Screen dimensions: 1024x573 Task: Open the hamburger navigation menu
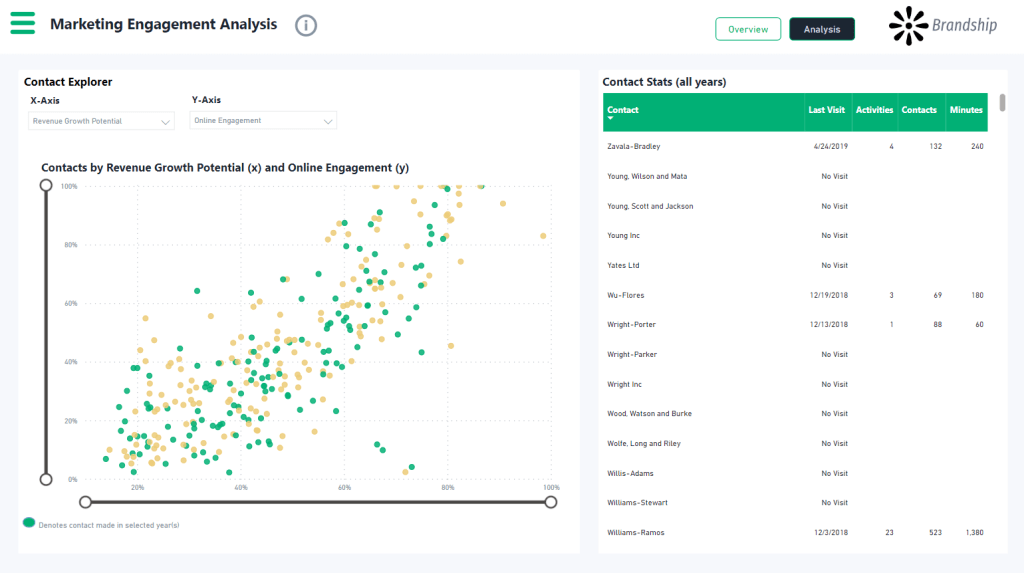[x=23, y=24]
